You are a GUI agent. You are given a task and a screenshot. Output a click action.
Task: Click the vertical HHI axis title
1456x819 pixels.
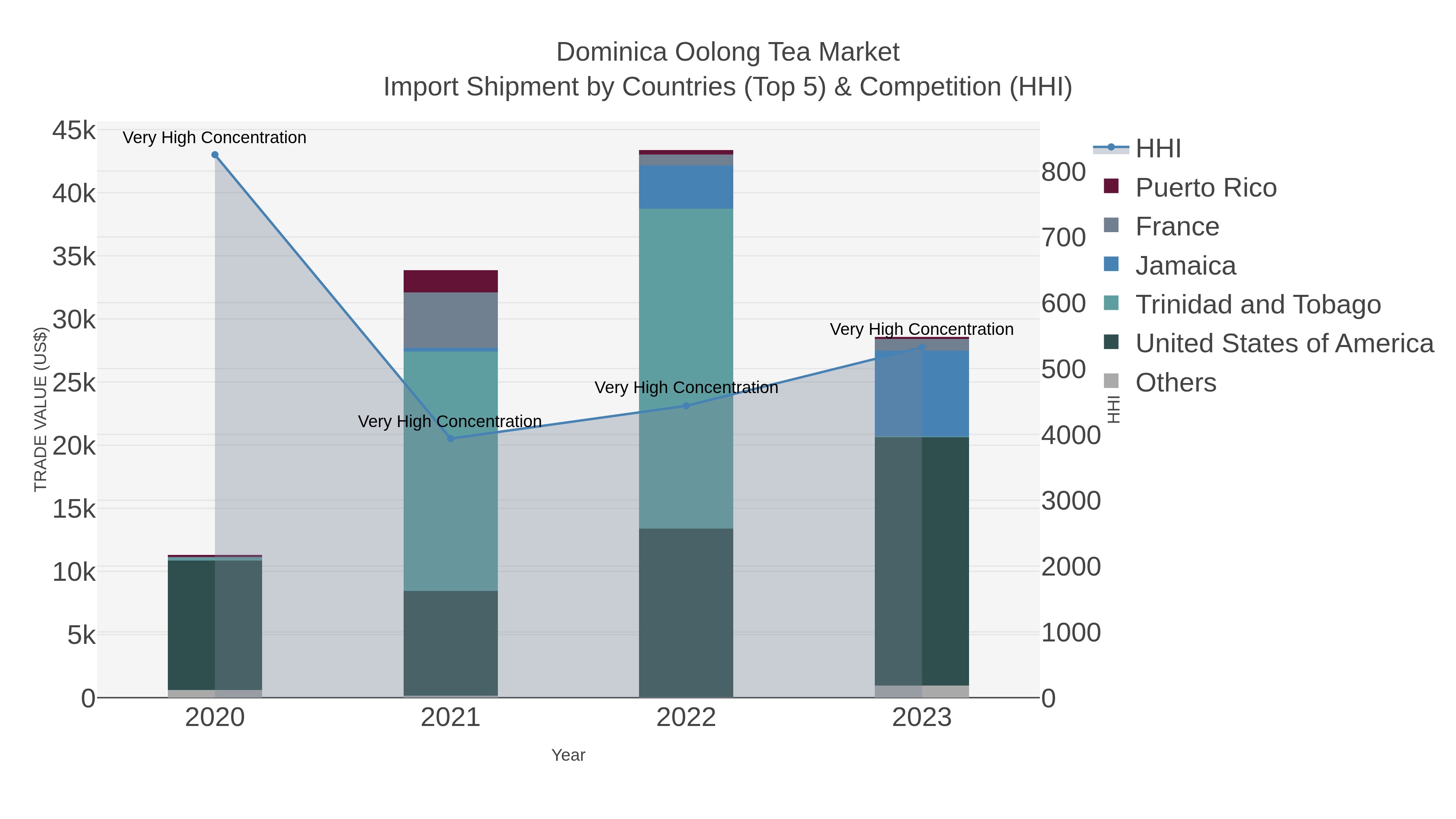(1113, 410)
